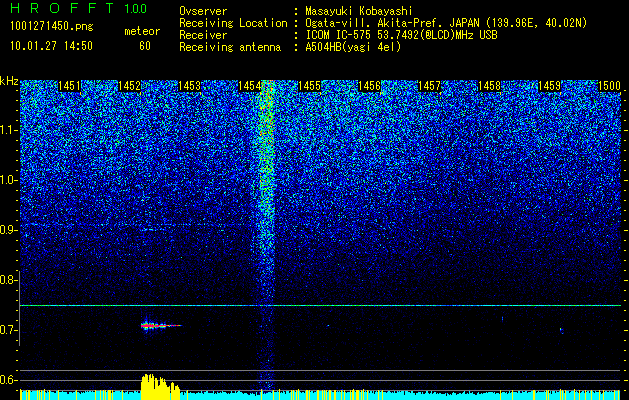
Task: Click the 1.1 kHz axis label
Action: 8,130
